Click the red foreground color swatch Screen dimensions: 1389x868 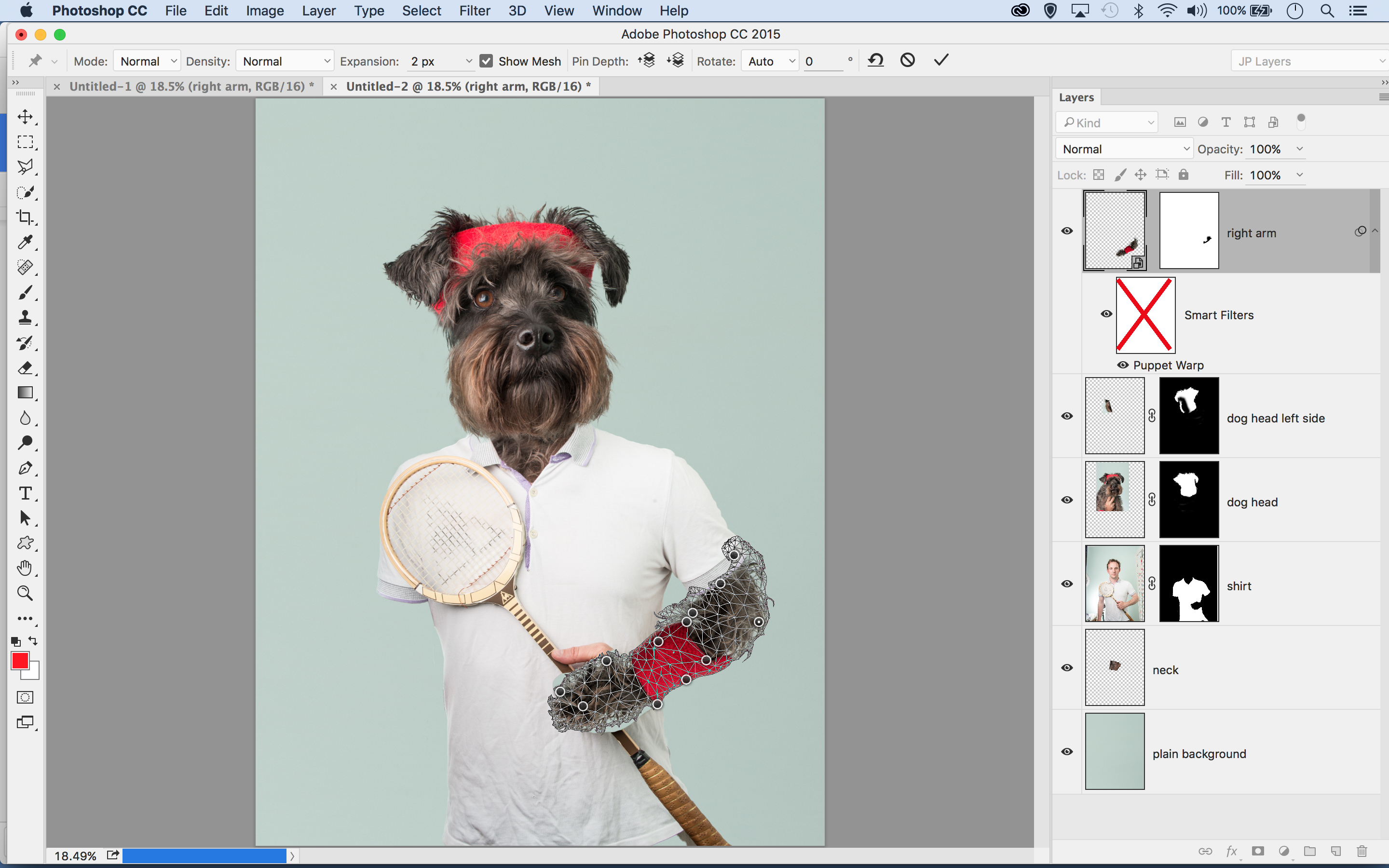point(20,661)
